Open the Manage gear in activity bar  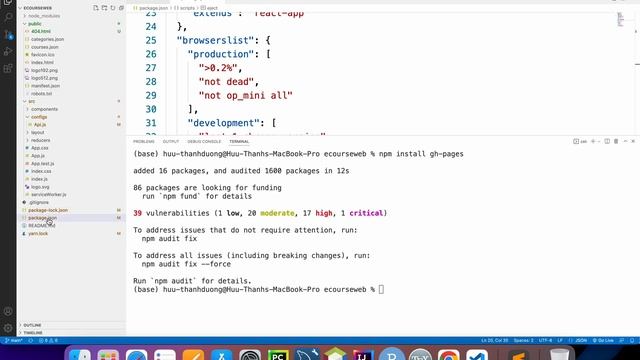click(x=8, y=328)
